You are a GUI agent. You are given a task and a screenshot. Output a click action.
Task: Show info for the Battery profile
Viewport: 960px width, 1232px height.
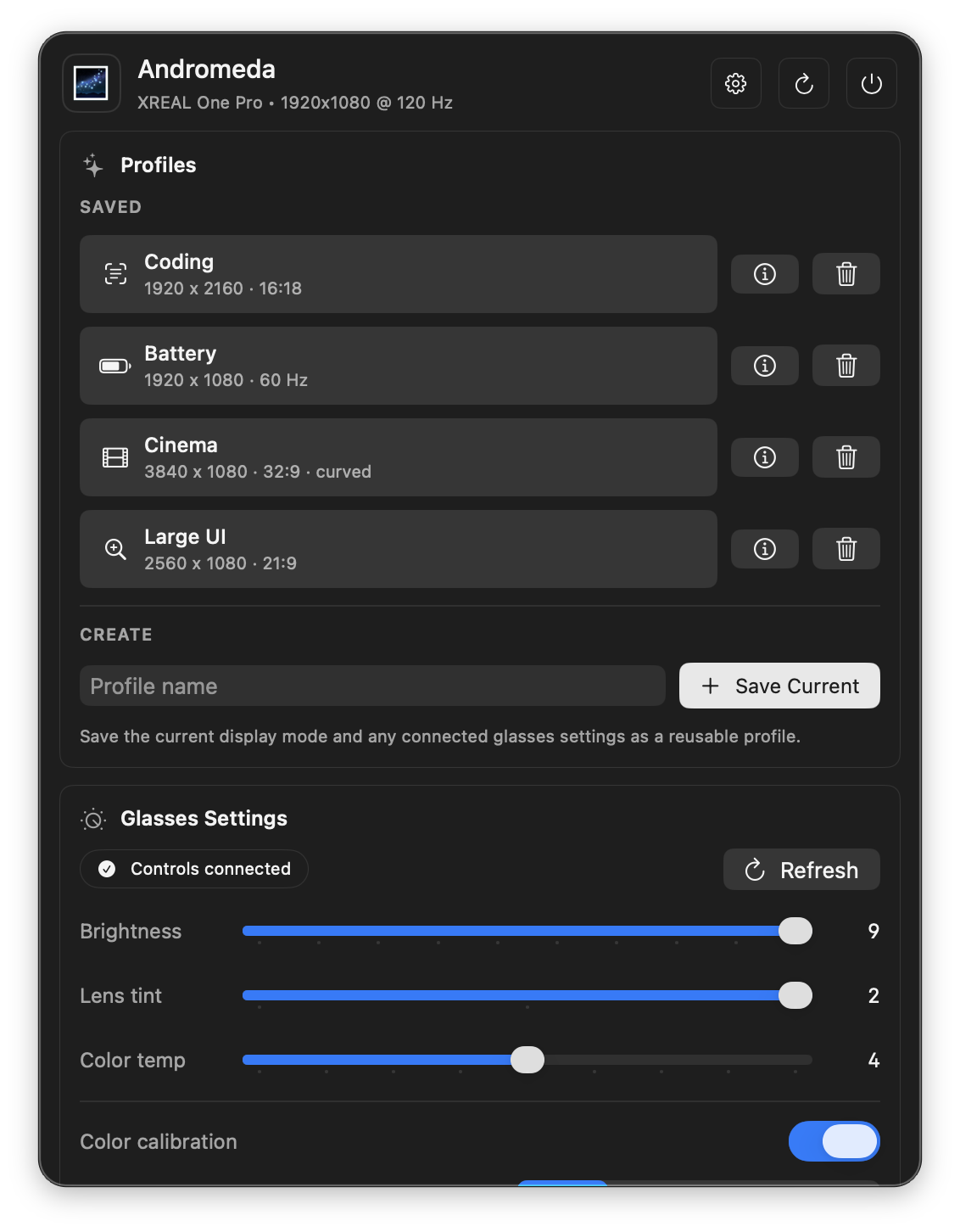pos(764,366)
